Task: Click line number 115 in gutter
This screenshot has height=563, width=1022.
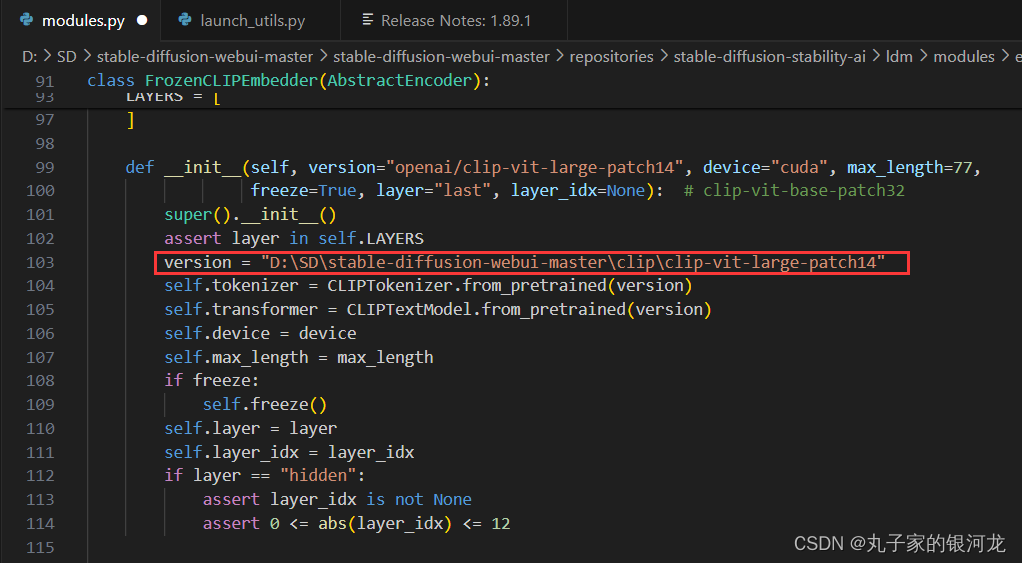Action: coord(40,547)
